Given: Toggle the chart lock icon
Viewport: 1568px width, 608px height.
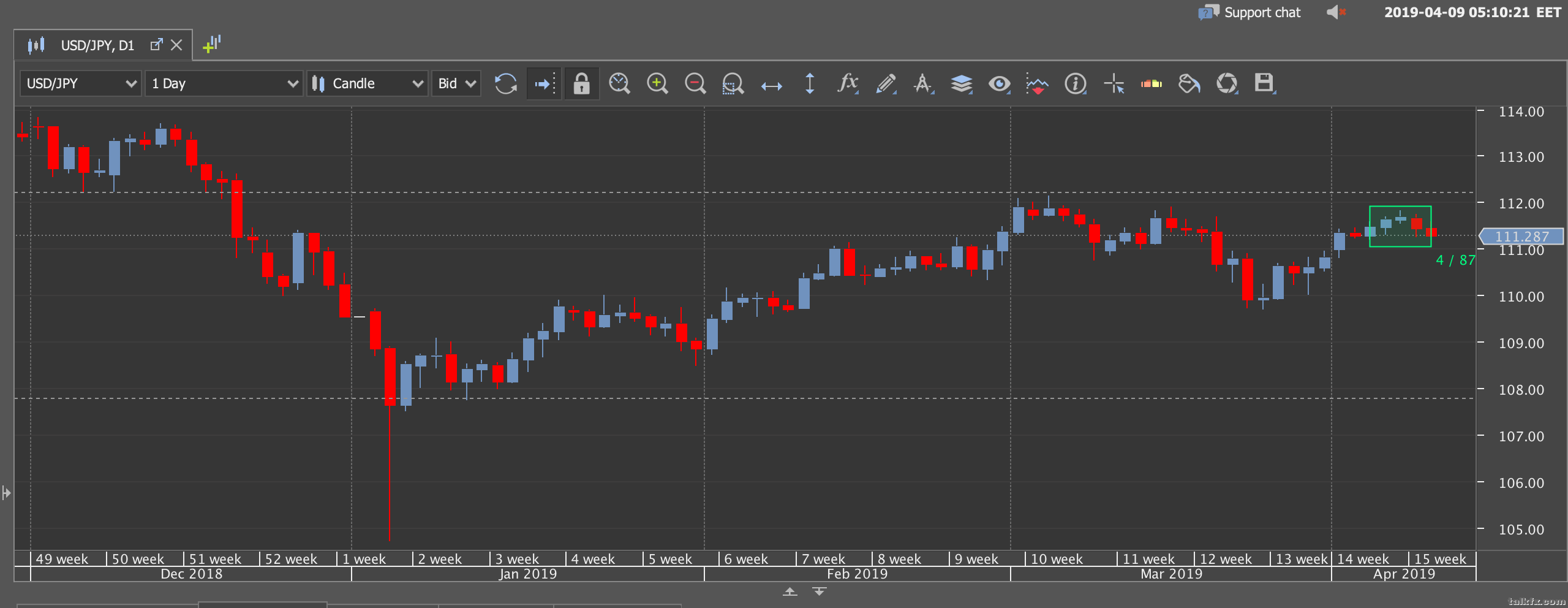Looking at the screenshot, I should 581,83.
